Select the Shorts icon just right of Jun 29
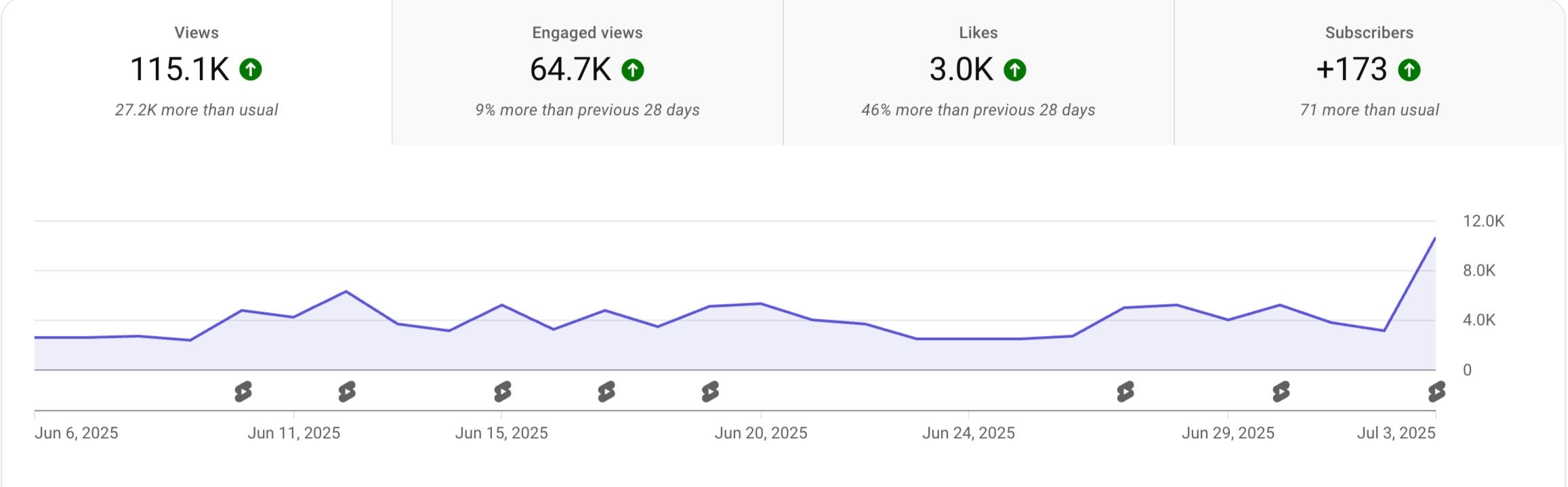This screenshot has height=487, width=1568. (x=1281, y=391)
